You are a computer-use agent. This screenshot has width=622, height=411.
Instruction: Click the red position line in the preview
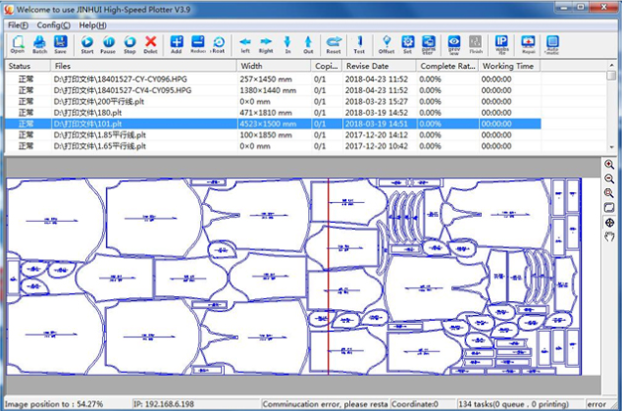[x=328, y=277]
